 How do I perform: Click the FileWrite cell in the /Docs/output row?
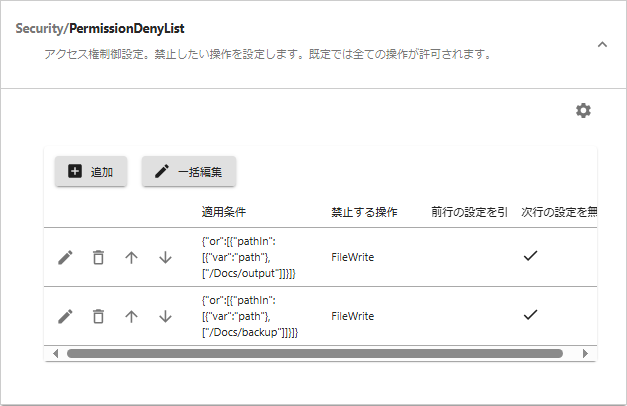point(352,257)
